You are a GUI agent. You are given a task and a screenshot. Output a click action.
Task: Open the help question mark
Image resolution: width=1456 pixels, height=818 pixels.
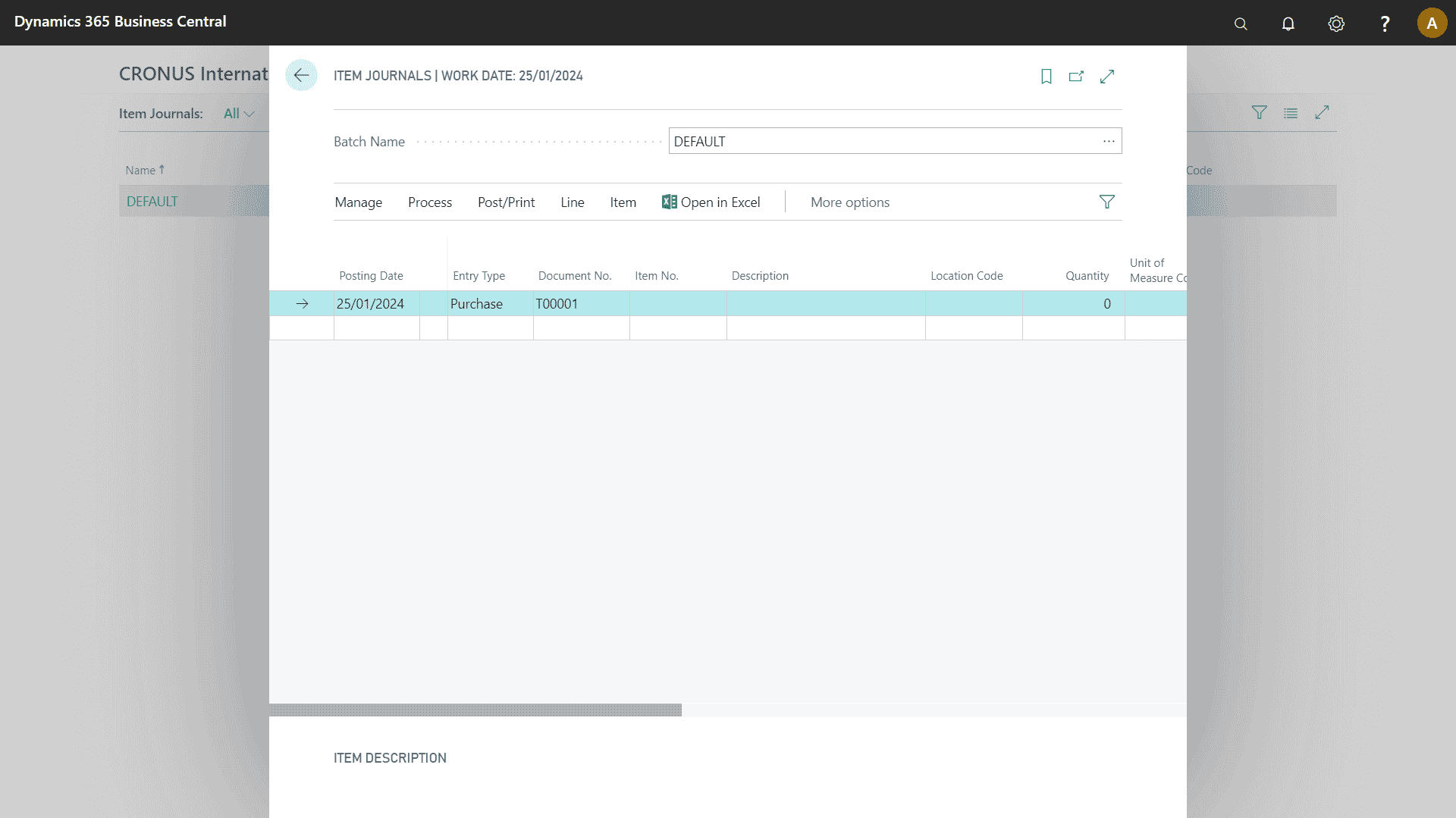tap(1385, 24)
